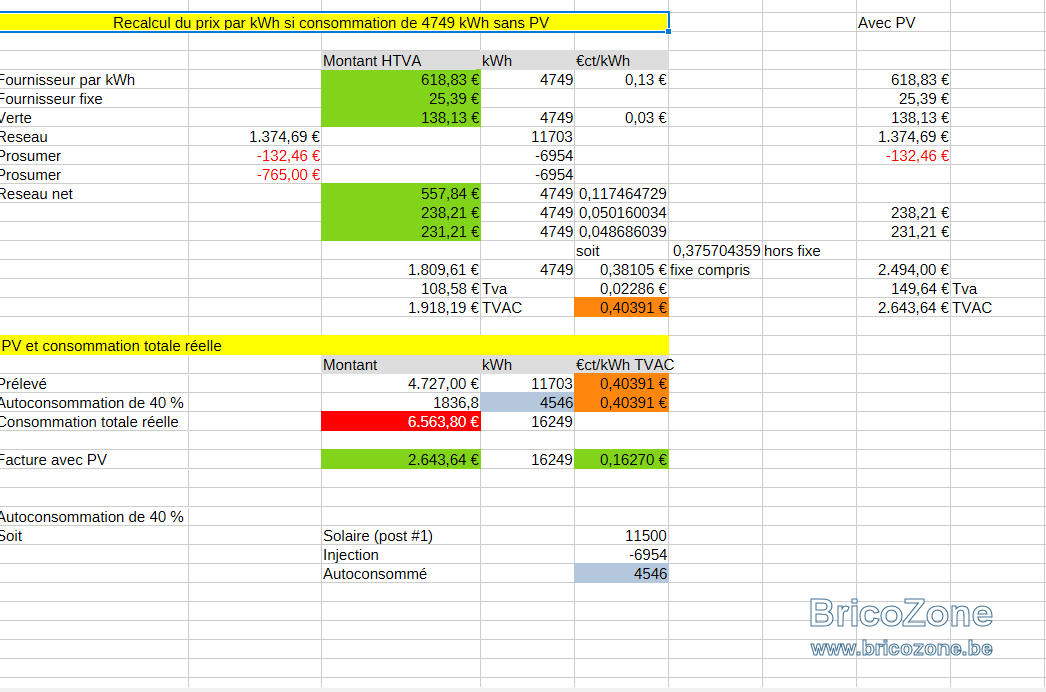The width and height of the screenshot is (1046, 692).
Task: Select the green cell showing 25,39 €
Action: tap(400, 99)
